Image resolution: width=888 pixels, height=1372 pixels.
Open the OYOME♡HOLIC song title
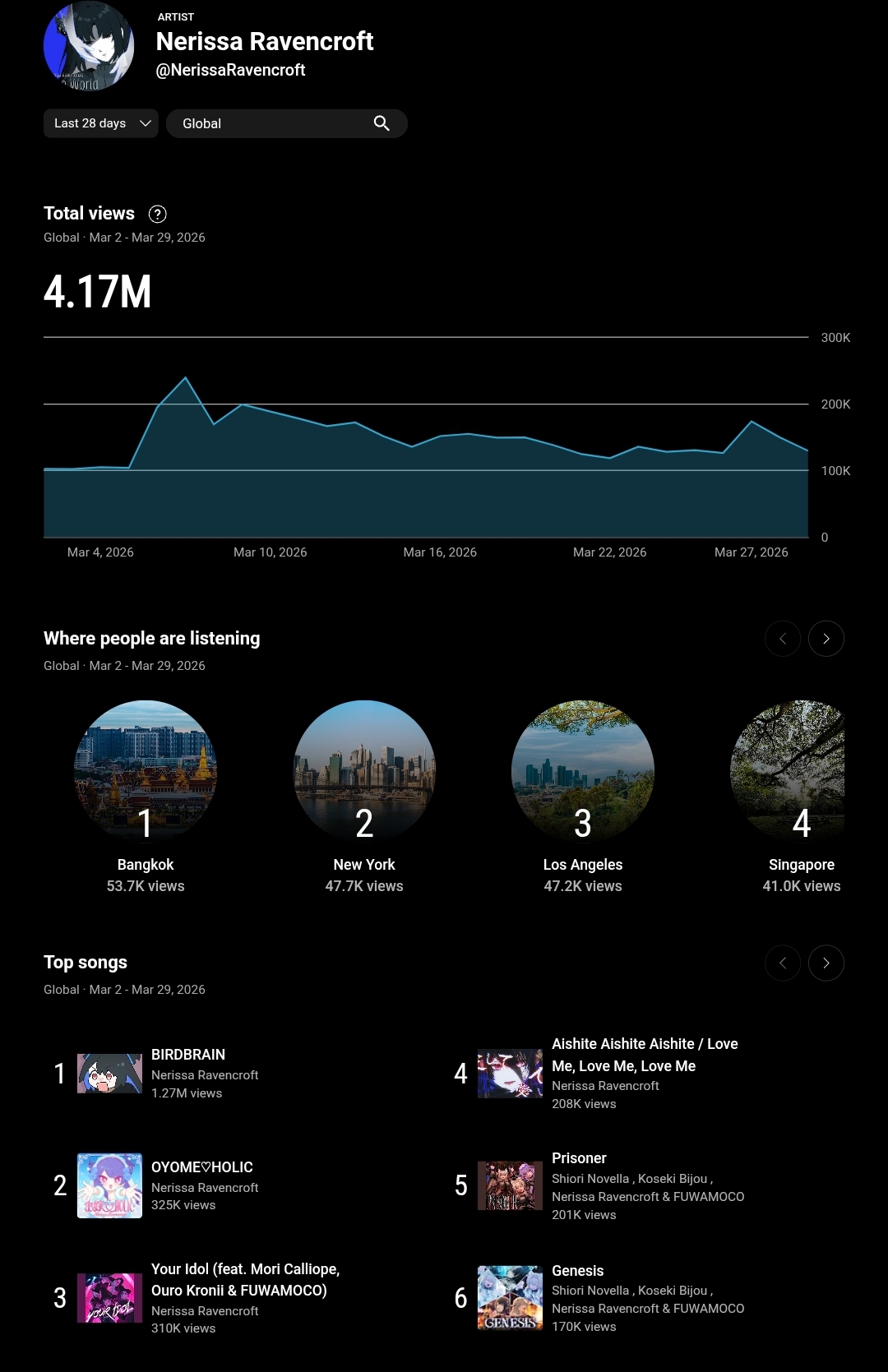click(x=202, y=1167)
